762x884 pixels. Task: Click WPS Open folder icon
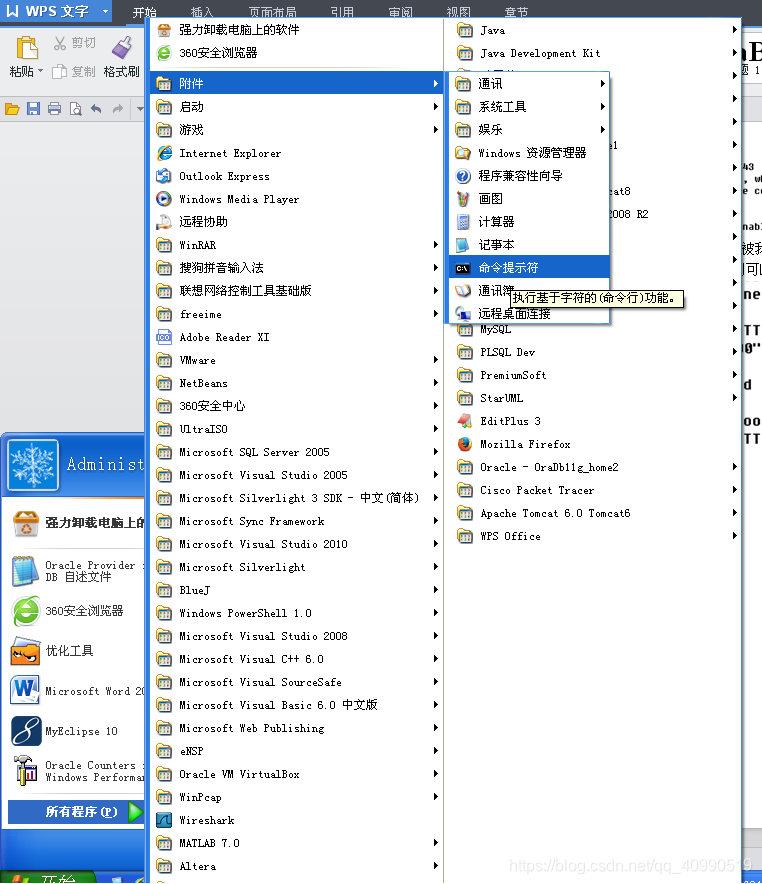pyautogui.click(x=12, y=109)
